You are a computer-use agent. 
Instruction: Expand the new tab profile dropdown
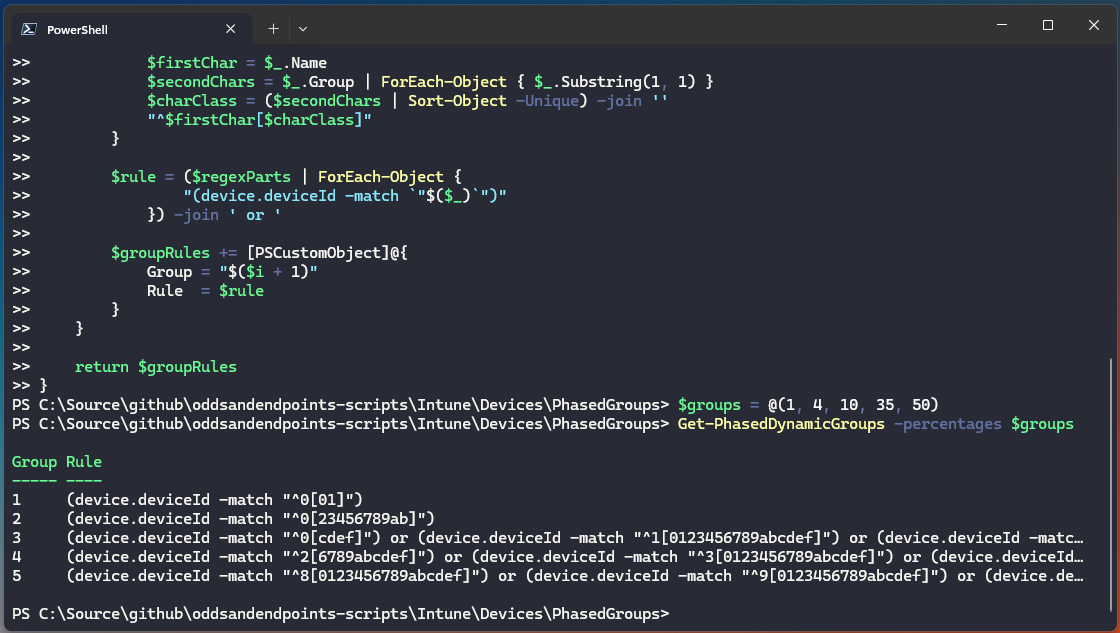coord(303,29)
